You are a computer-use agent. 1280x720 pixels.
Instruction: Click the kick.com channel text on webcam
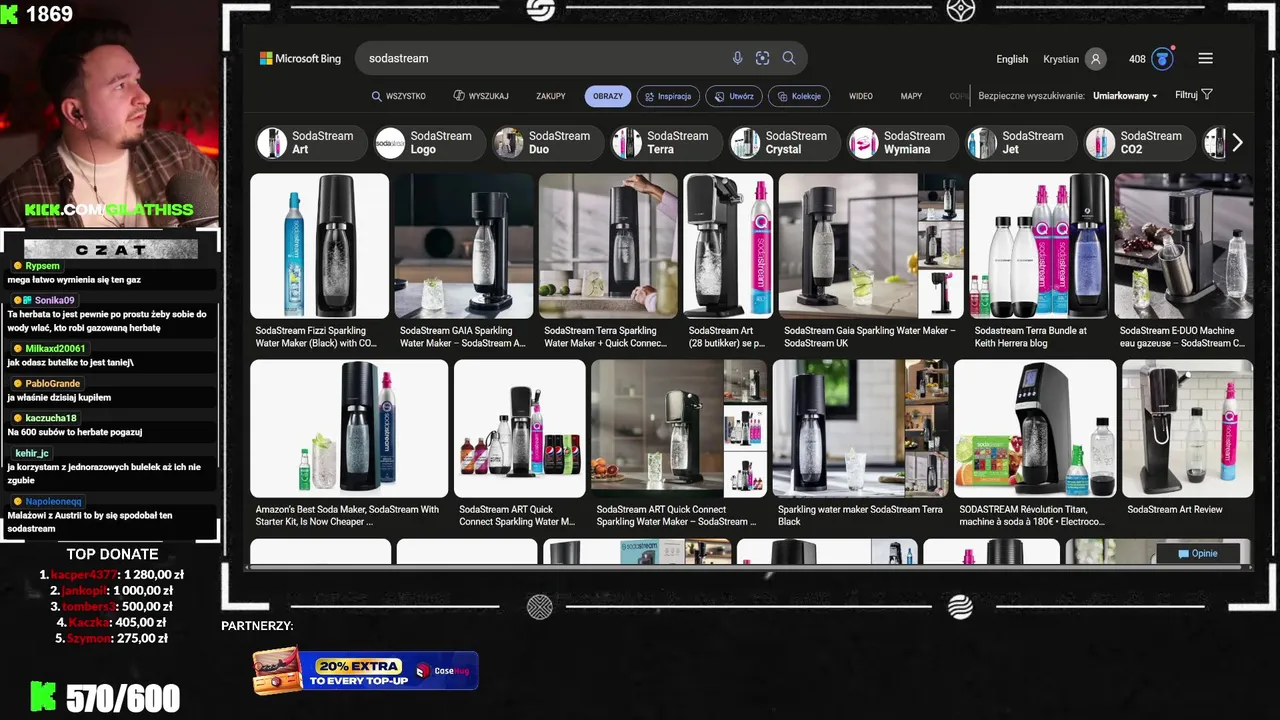[x=109, y=210]
